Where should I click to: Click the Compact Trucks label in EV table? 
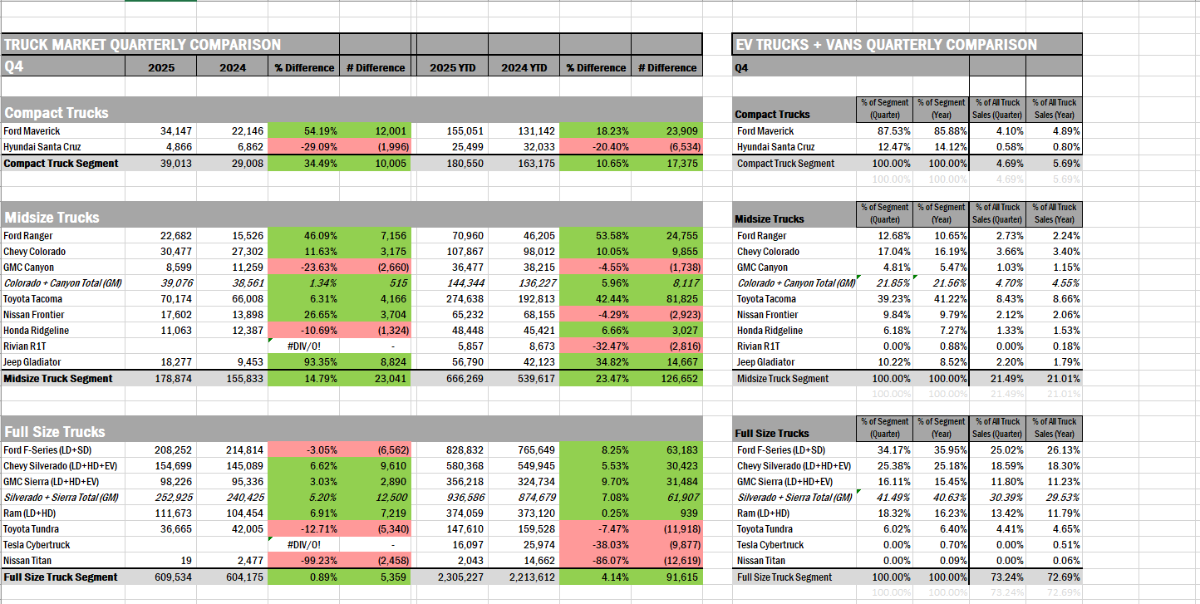click(771, 114)
